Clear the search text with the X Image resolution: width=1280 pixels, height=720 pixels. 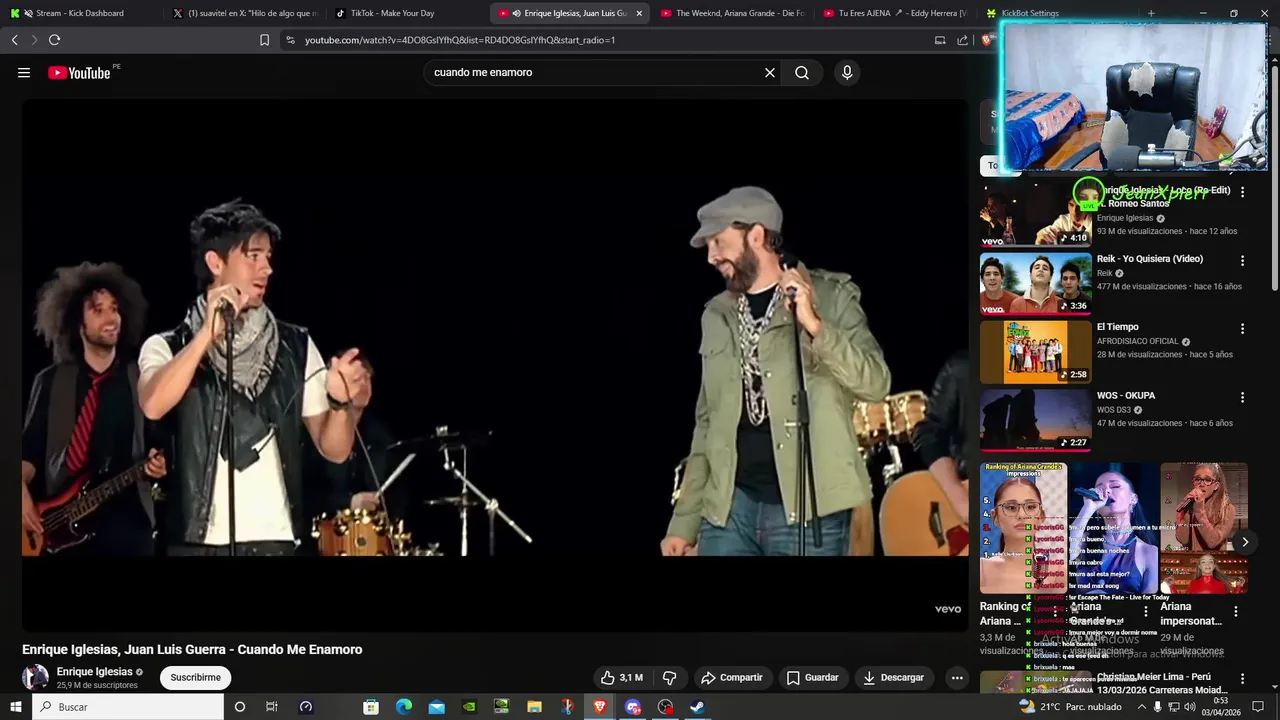pyautogui.click(x=770, y=73)
